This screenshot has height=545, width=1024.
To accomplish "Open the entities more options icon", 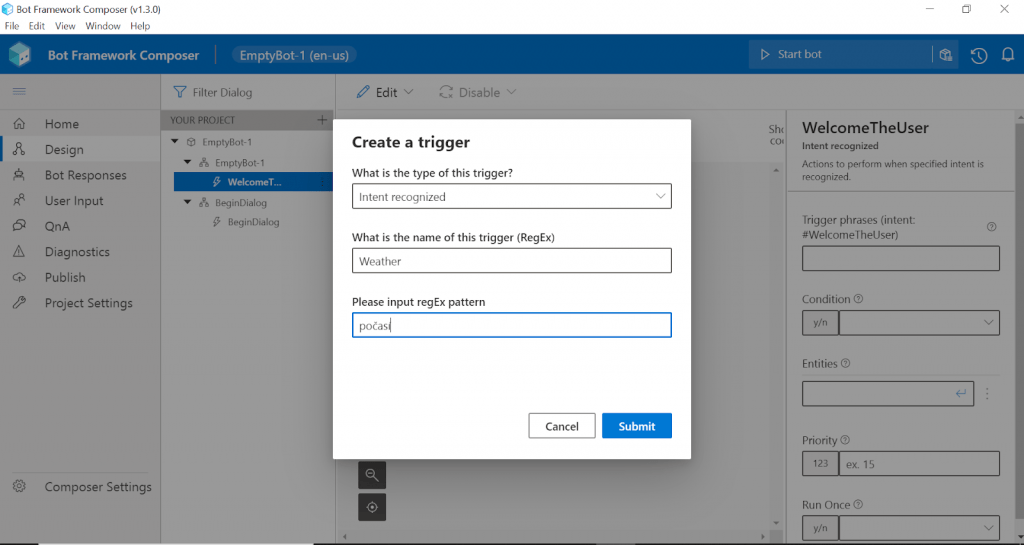I will tap(987, 394).
